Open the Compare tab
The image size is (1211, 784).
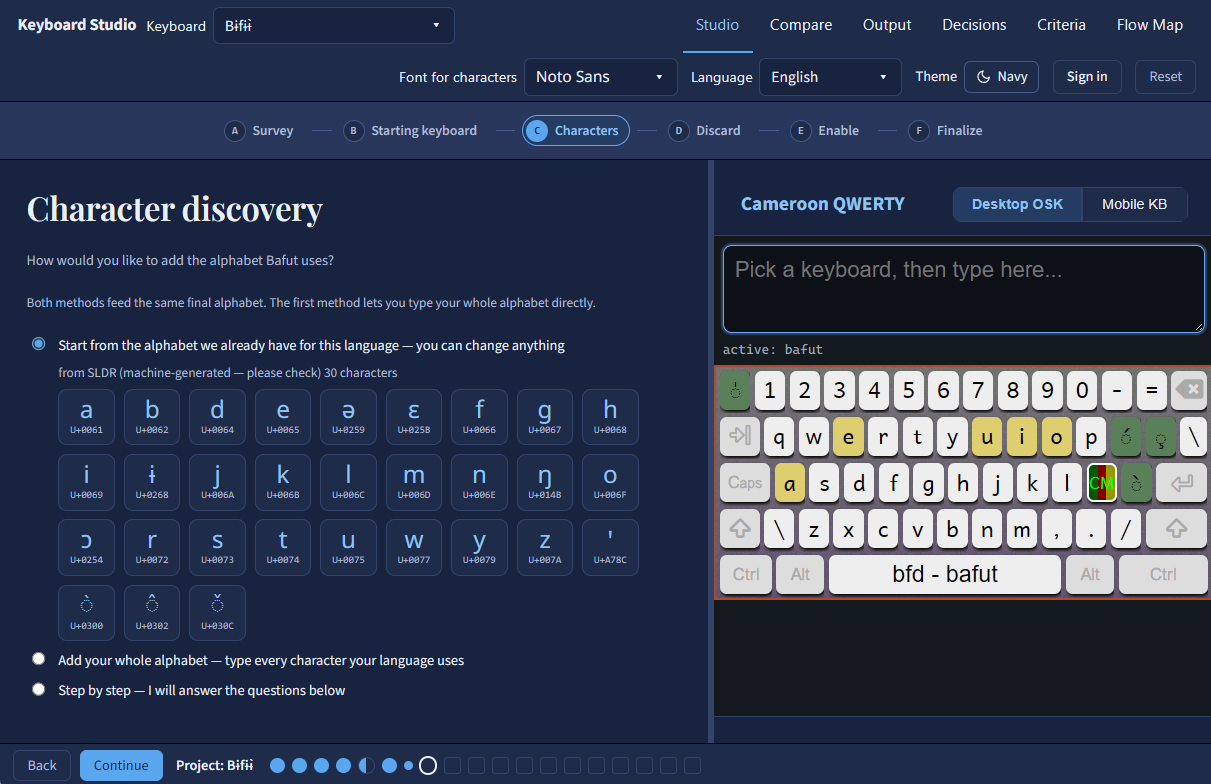[x=801, y=25]
